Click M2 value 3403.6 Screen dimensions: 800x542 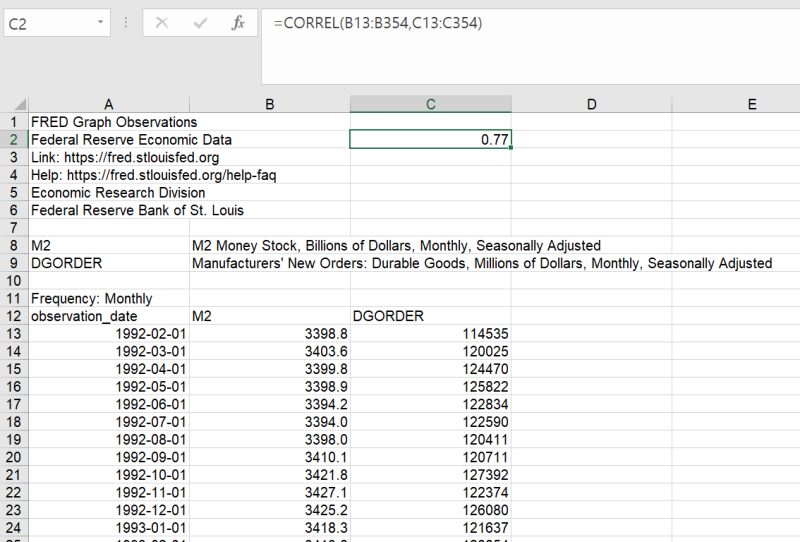pos(270,352)
